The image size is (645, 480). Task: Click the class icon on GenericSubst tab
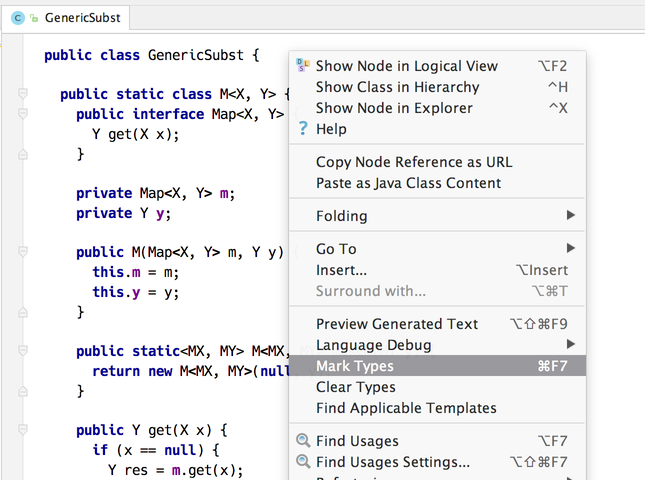(x=18, y=18)
